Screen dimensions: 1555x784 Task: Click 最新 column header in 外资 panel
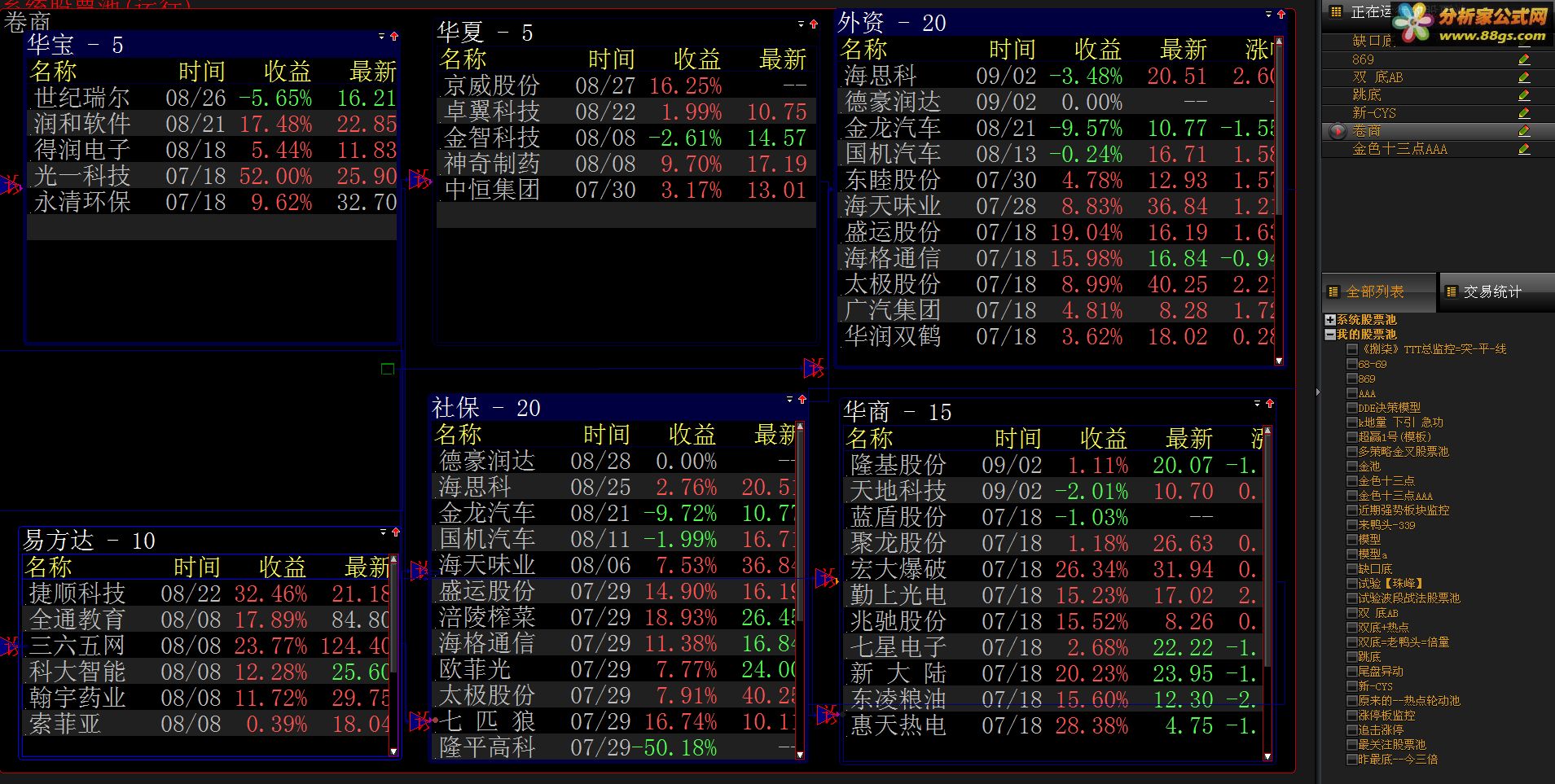coord(1184,50)
